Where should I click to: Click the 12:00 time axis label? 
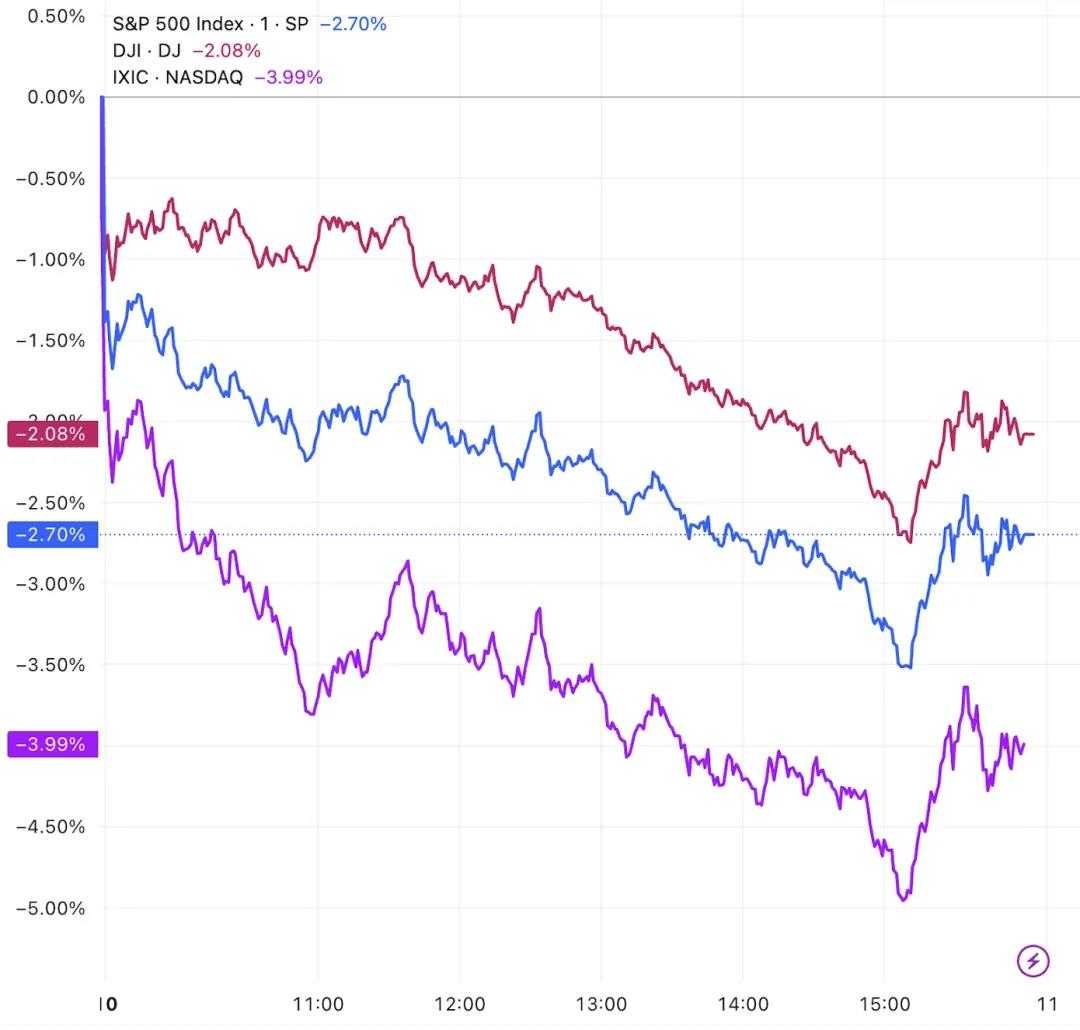pyautogui.click(x=459, y=1004)
